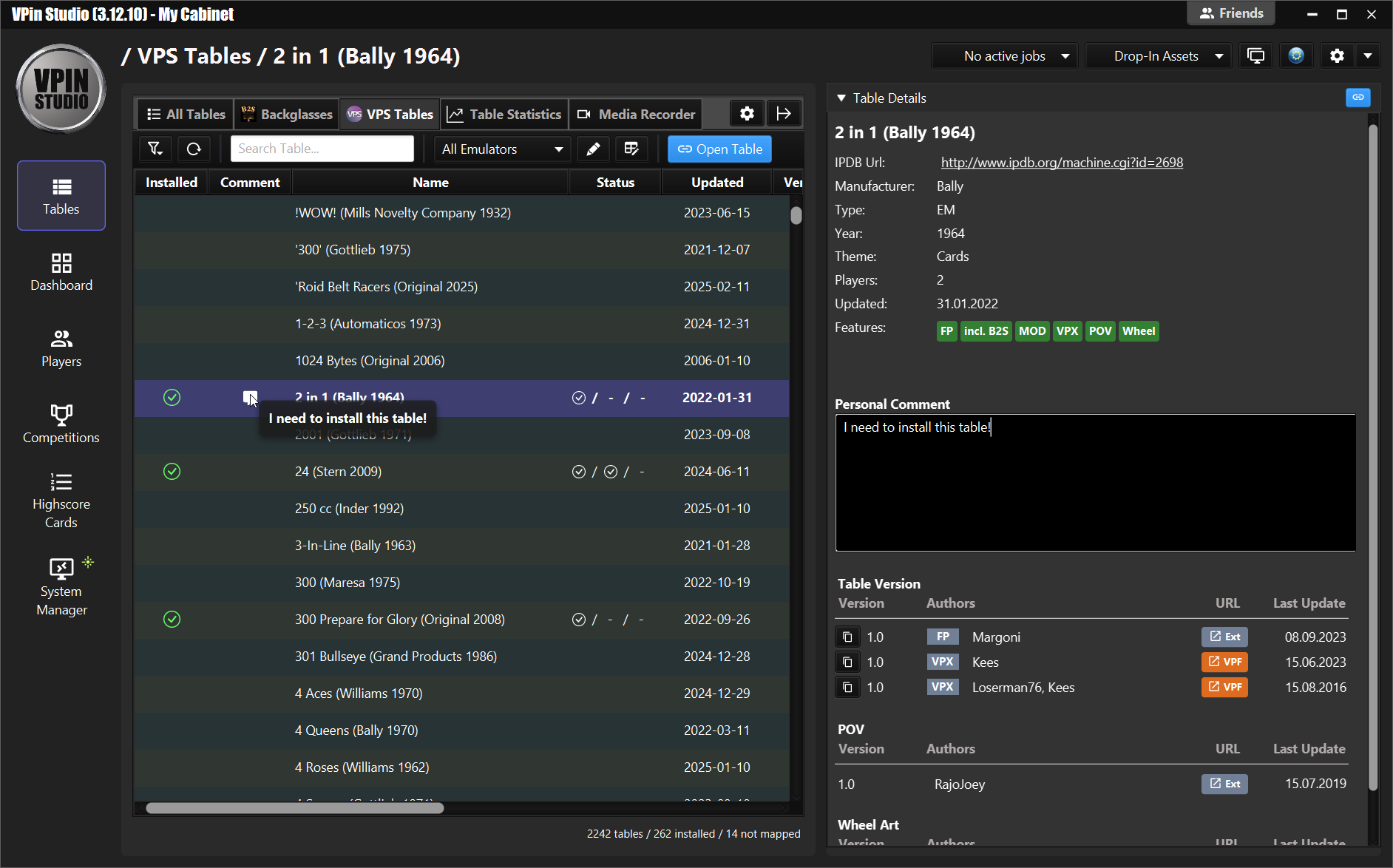Sort by Status column header

(615, 183)
